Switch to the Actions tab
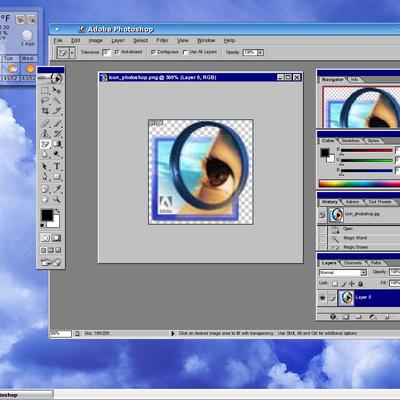Viewport: 400px width, 400px height. point(353,202)
